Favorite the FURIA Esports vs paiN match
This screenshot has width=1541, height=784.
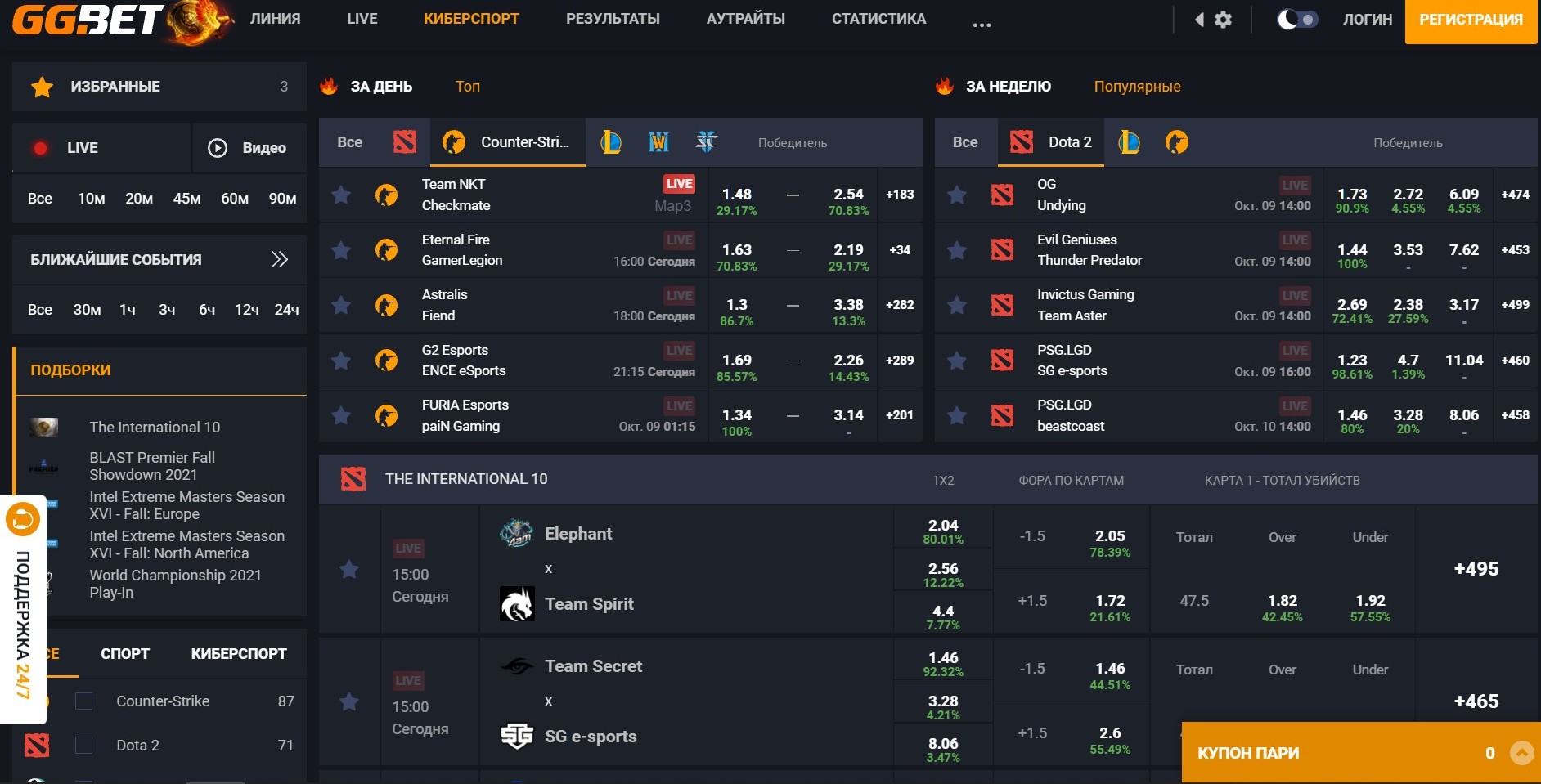coord(341,415)
